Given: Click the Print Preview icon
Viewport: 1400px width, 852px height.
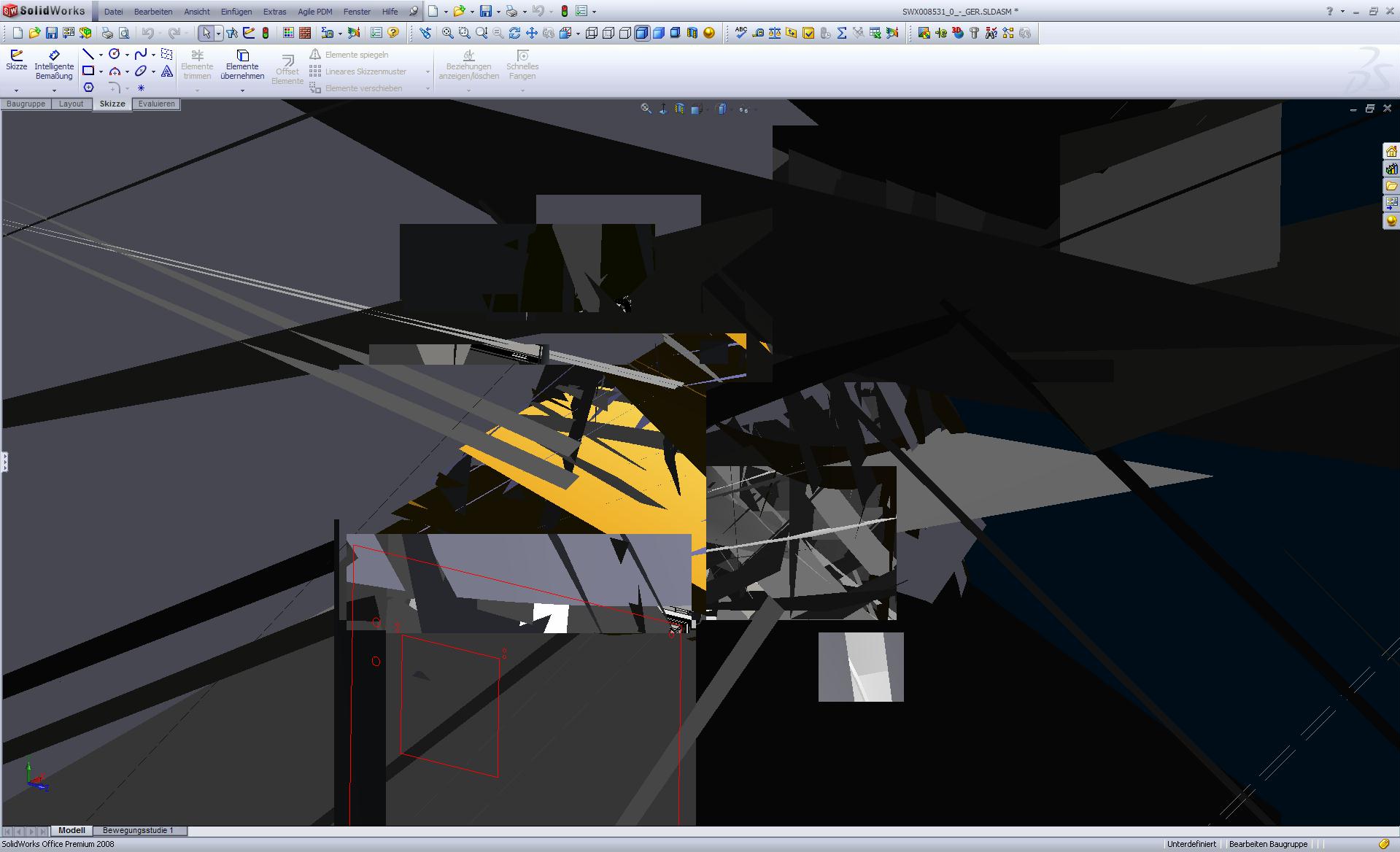Looking at the screenshot, I should click(124, 33).
